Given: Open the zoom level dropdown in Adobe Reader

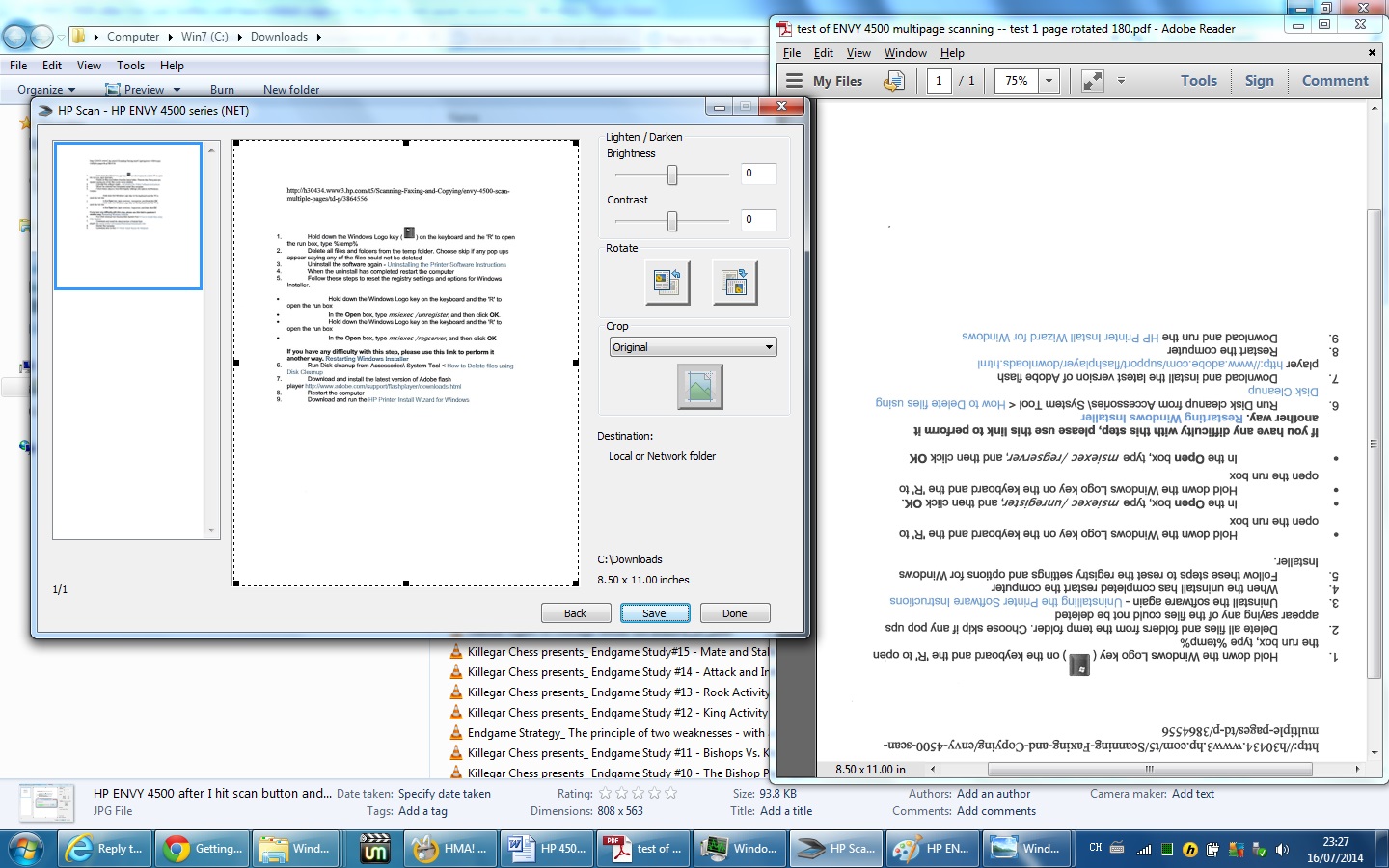Looking at the screenshot, I should point(1049,81).
